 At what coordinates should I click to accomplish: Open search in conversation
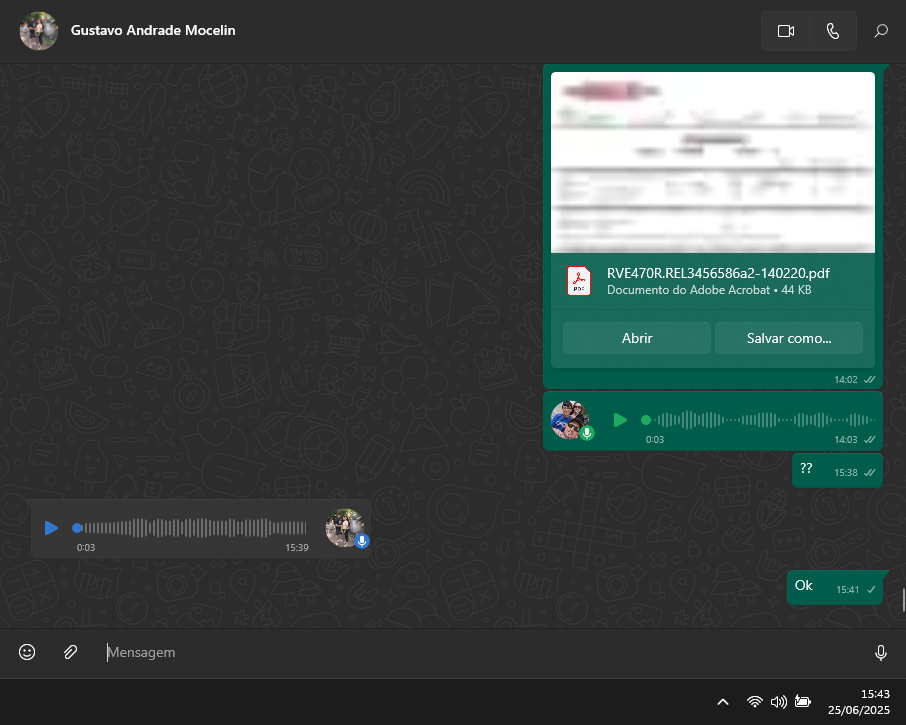click(x=881, y=31)
